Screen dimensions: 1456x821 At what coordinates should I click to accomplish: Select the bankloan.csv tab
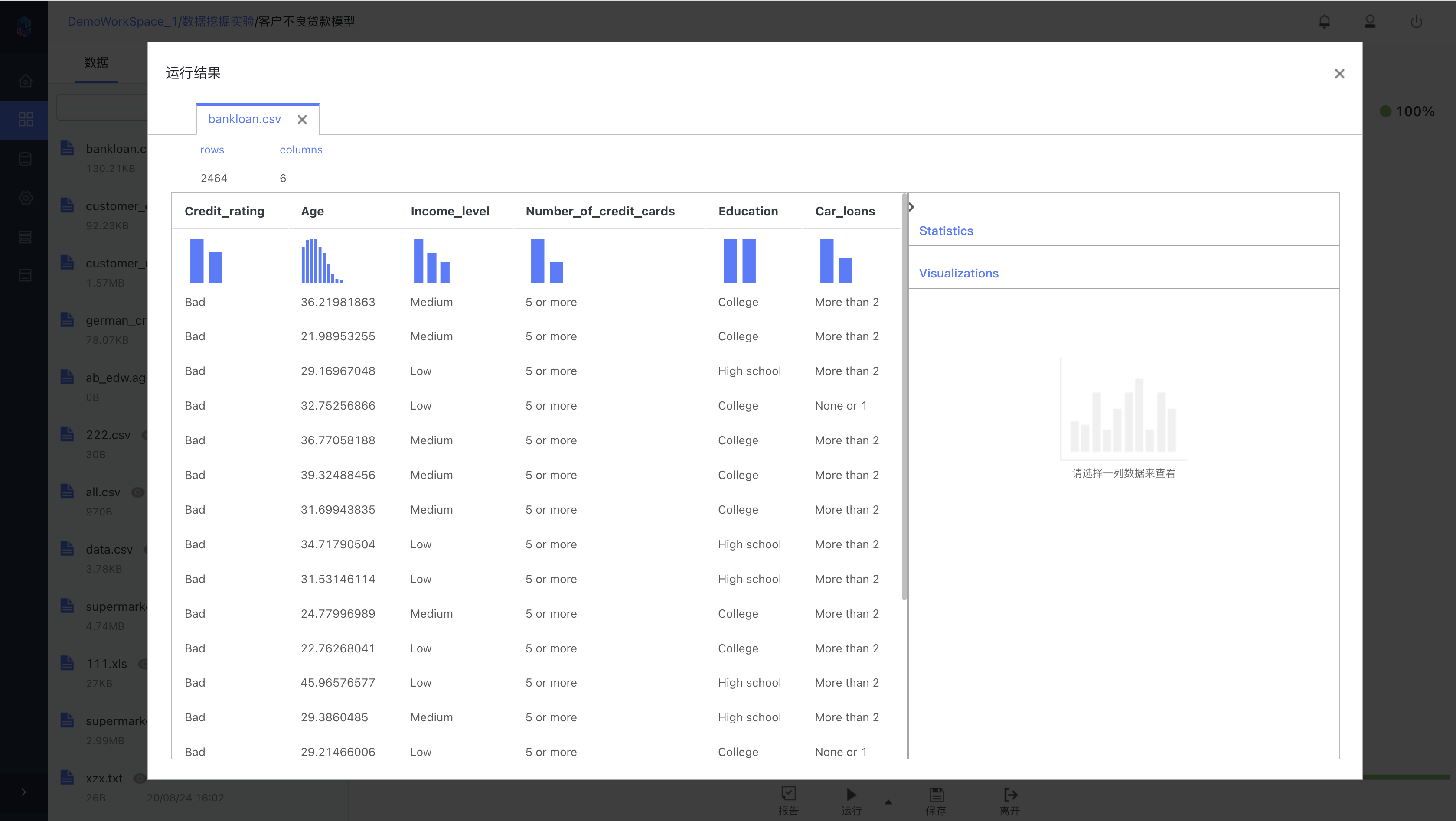pos(244,119)
